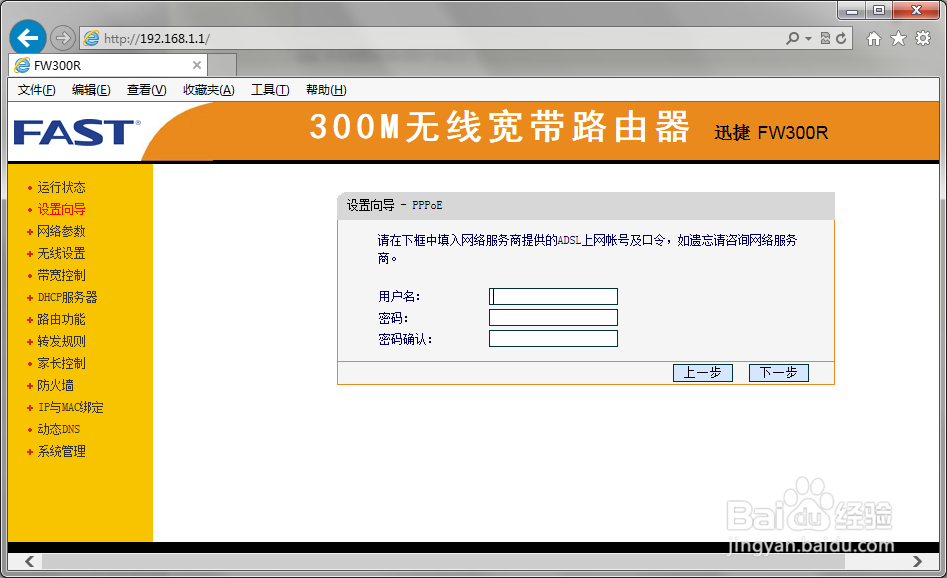The width and height of the screenshot is (947, 578).
Task: Open 家长控制 in the sidebar
Action: tap(61, 364)
